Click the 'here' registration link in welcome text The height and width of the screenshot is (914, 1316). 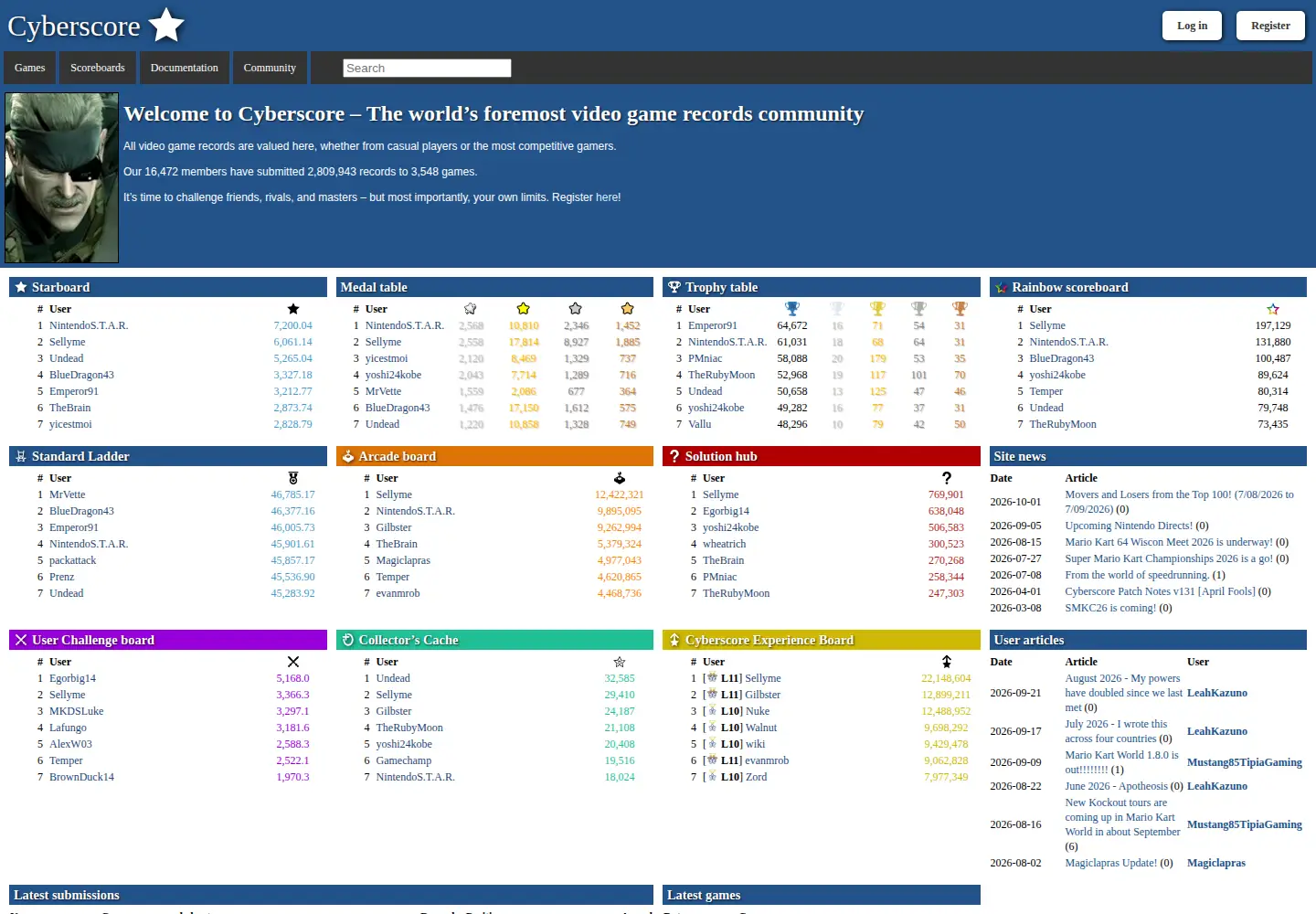(x=607, y=197)
